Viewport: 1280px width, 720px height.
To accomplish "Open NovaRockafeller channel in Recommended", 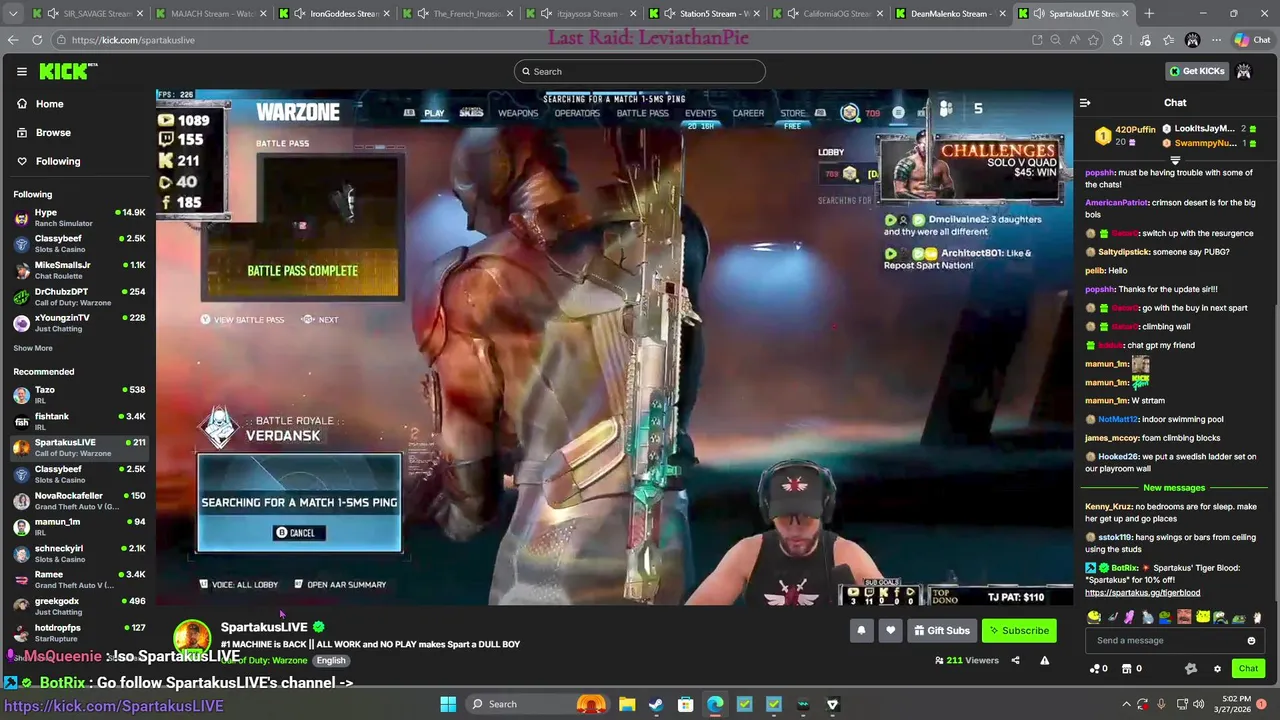I will tap(78, 501).
